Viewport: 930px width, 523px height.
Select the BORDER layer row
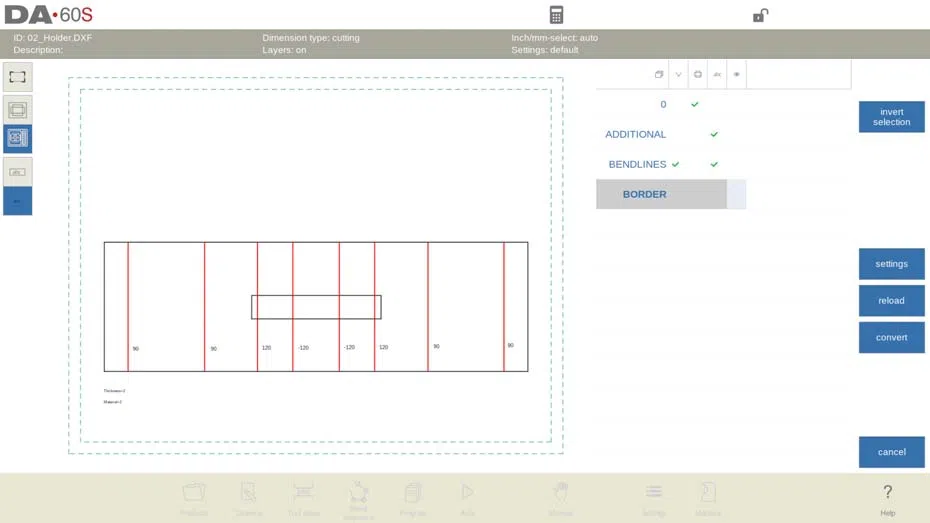[671, 194]
